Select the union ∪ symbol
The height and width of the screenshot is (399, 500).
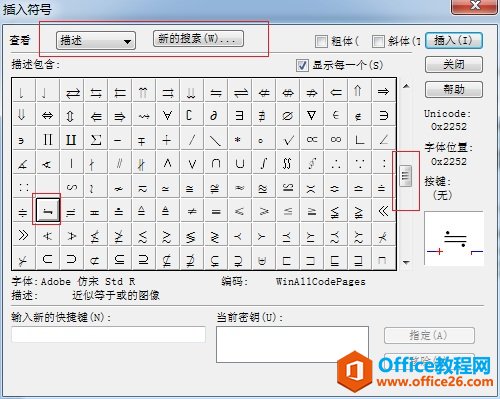pyautogui.click(x=240, y=163)
